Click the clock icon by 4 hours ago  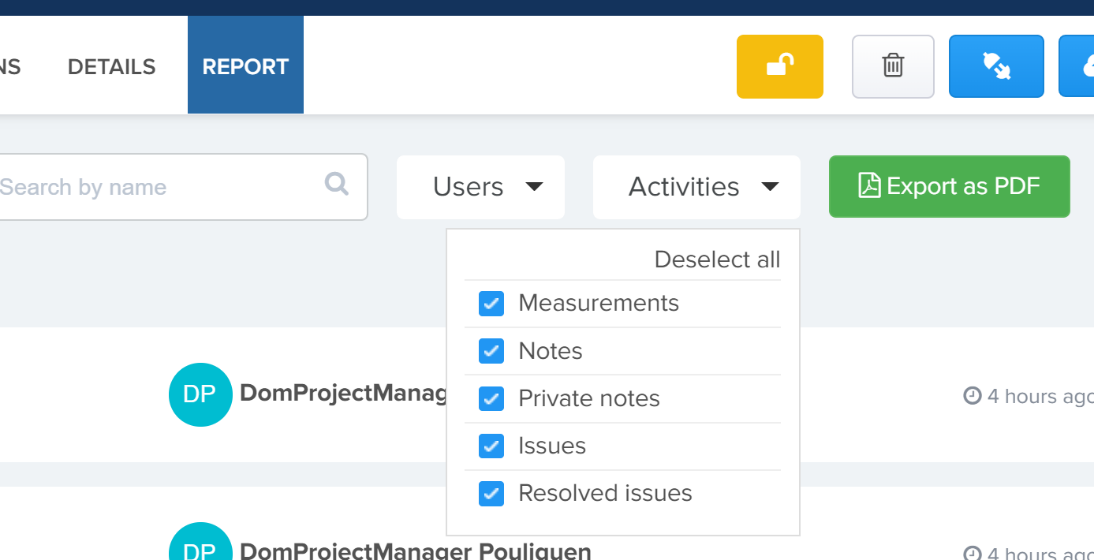(x=972, y=396)
